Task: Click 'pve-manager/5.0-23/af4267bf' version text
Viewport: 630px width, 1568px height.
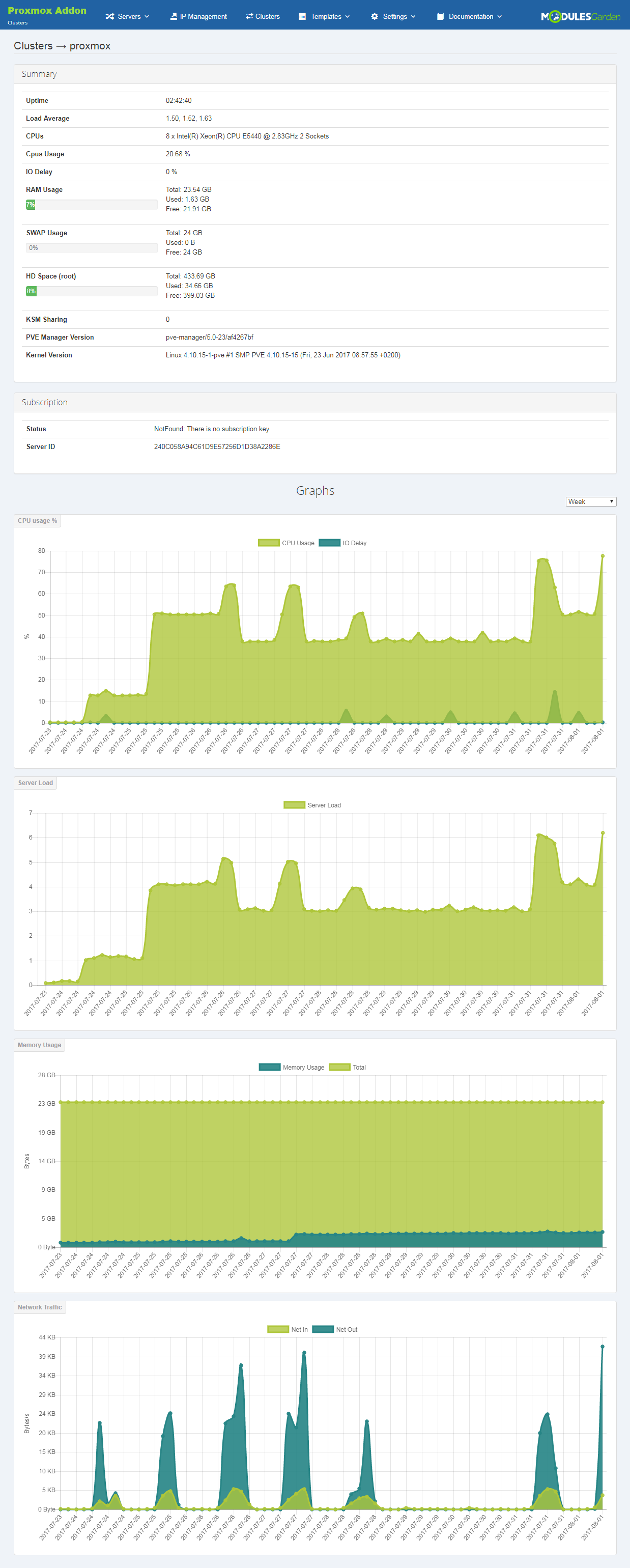Action: coord(209,337)
